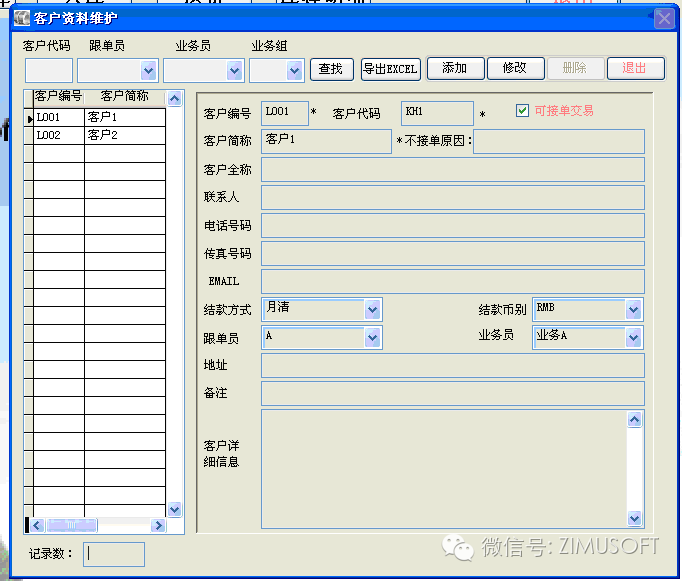Select customer row L001 in the list
Viewport: 682px width, 581px height.
pos(58,118)
